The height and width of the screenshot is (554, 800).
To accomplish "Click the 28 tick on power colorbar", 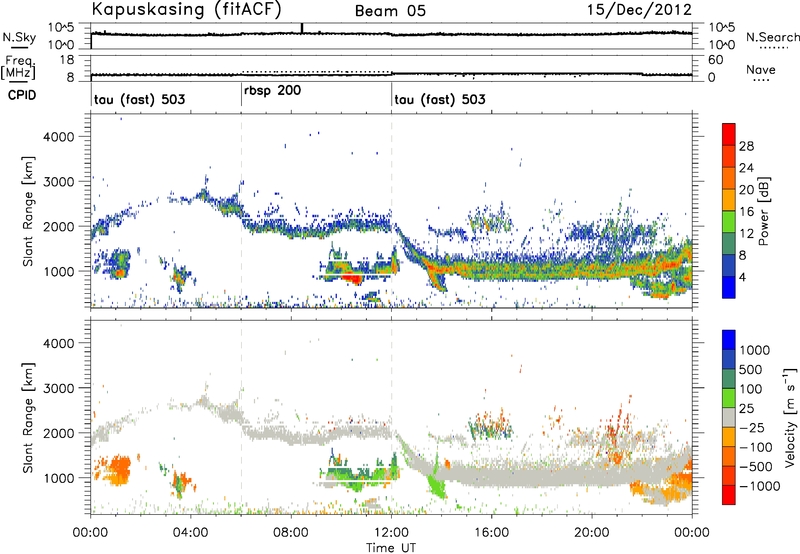I will point(746,146).
